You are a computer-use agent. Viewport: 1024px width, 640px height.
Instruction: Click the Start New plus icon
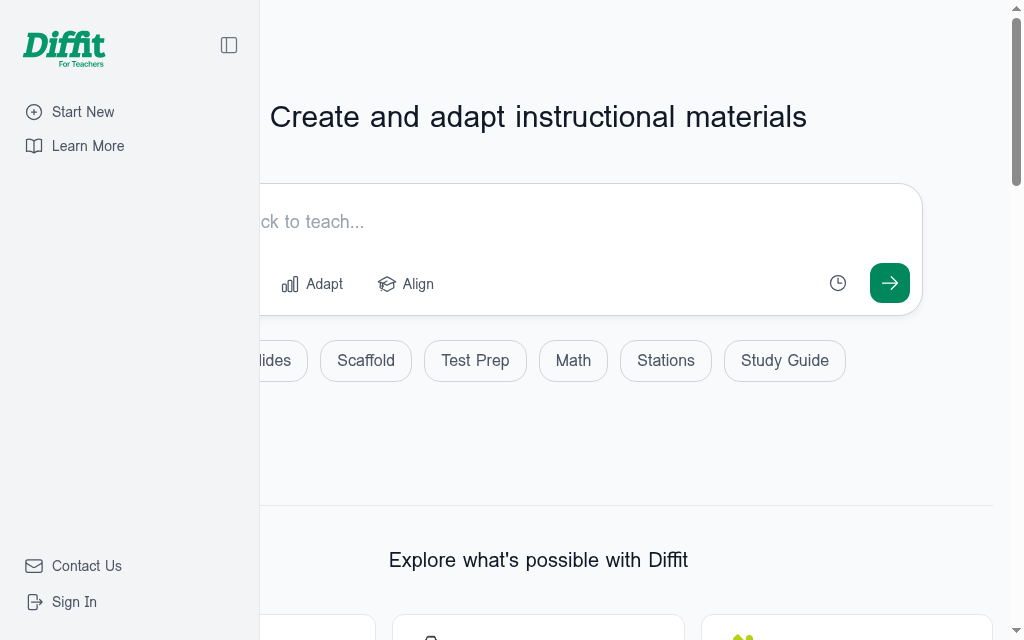click(x=34, y=112)
